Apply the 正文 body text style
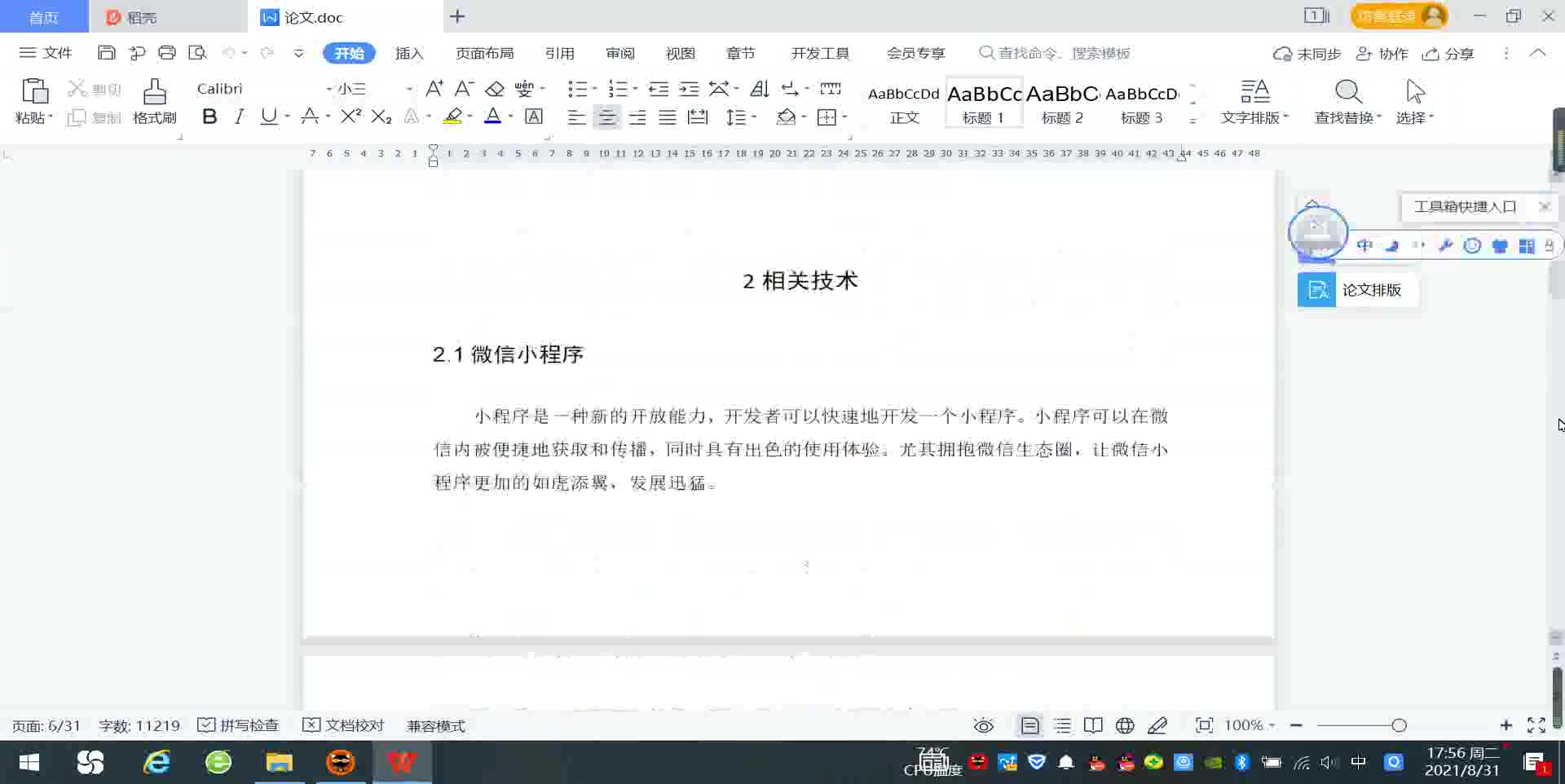 904,103
